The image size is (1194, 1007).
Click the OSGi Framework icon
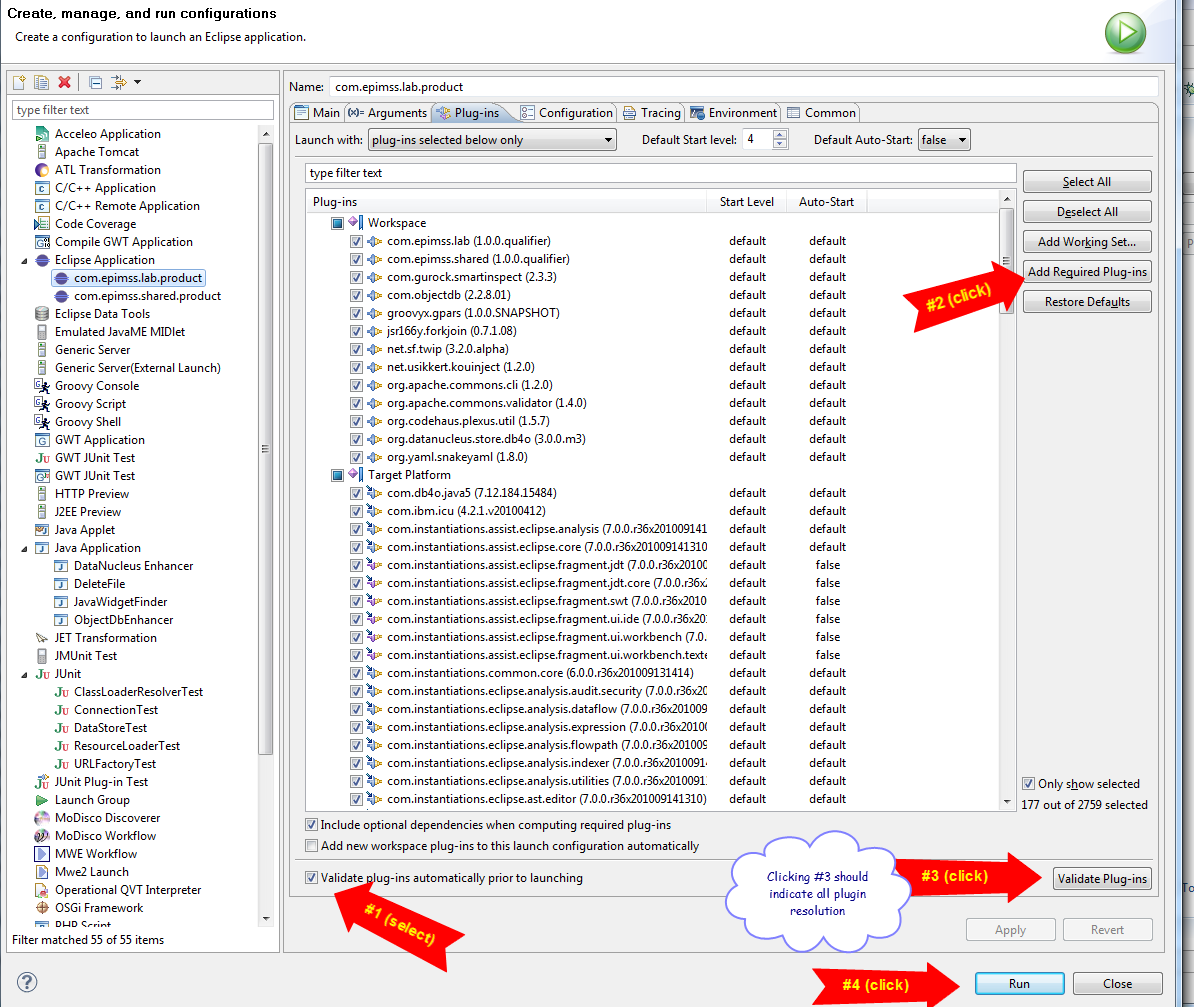click(x=42, y=908)
